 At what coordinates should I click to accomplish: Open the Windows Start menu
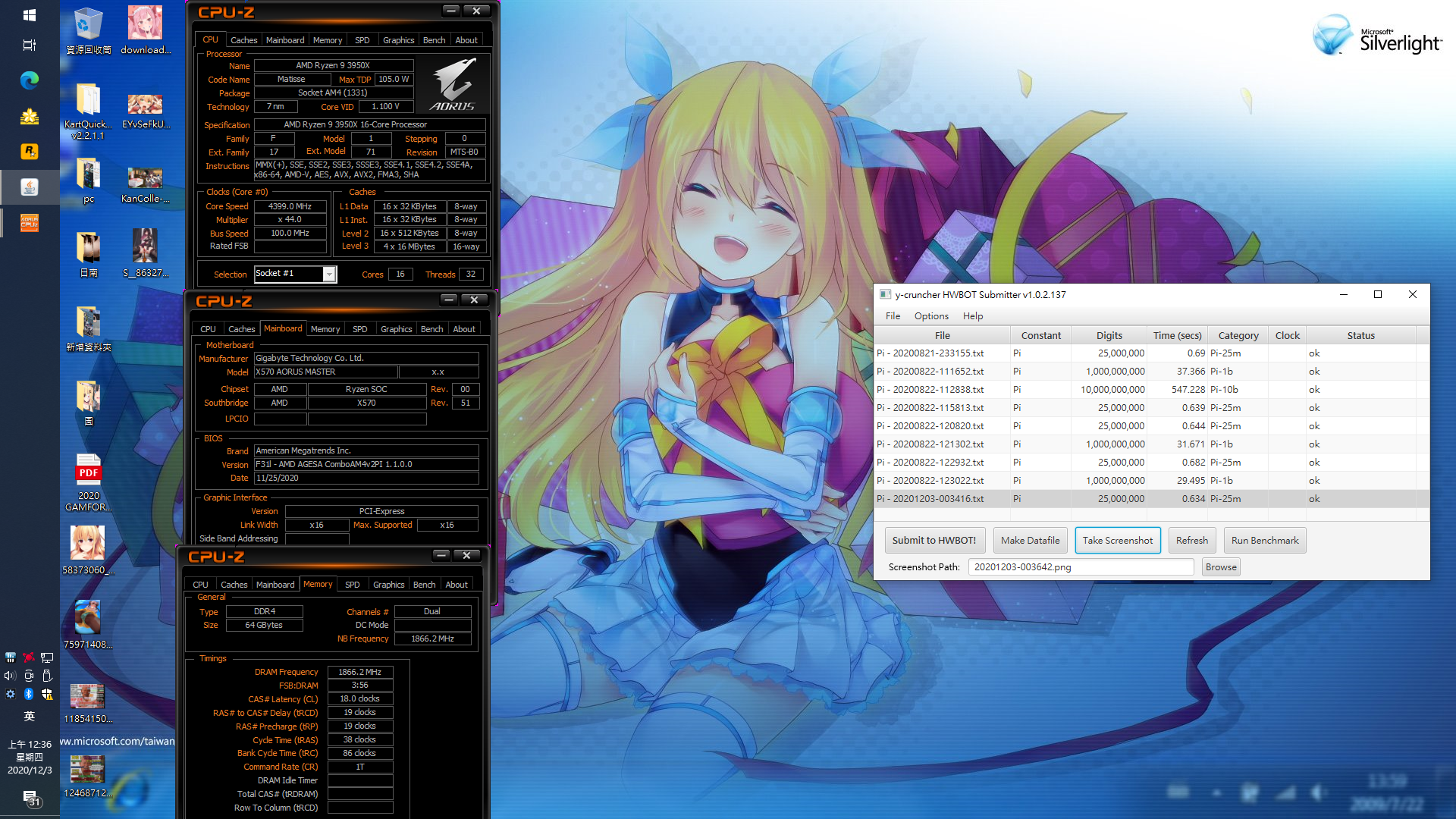[30, 14]
